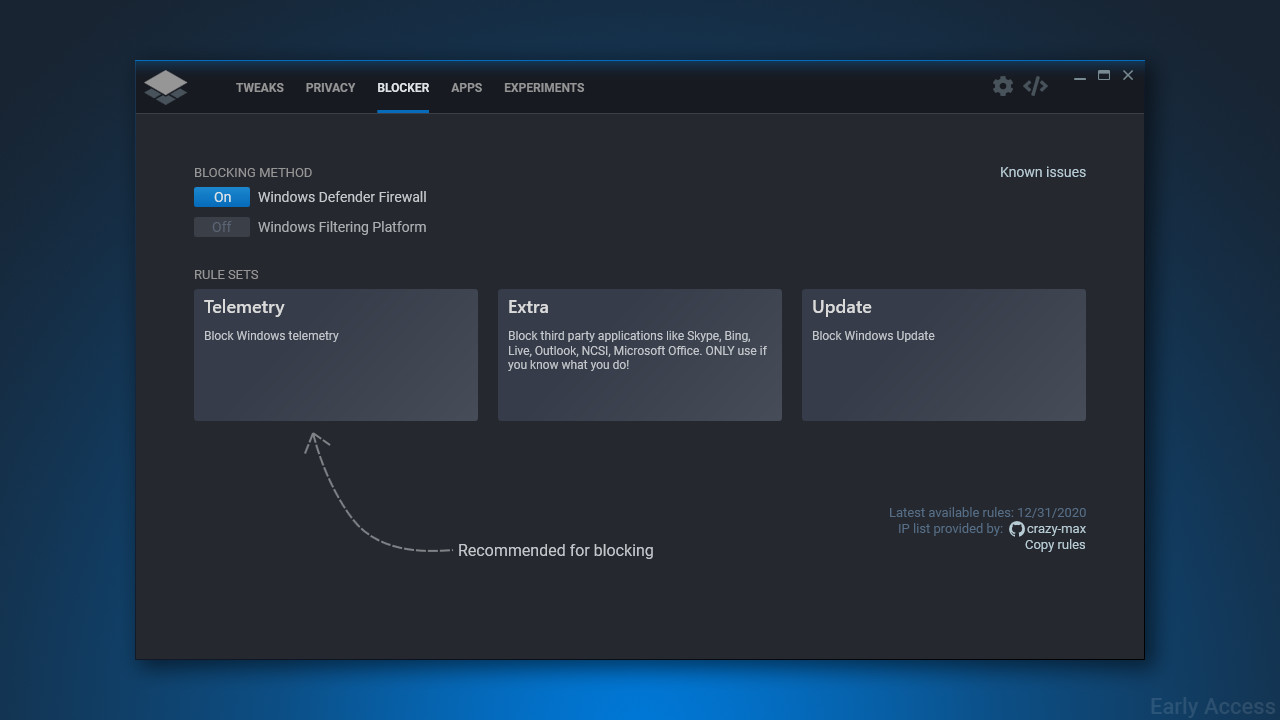1280x720 pixels.
Task: Click the source code brackets icon
Action: point(1035,86)
